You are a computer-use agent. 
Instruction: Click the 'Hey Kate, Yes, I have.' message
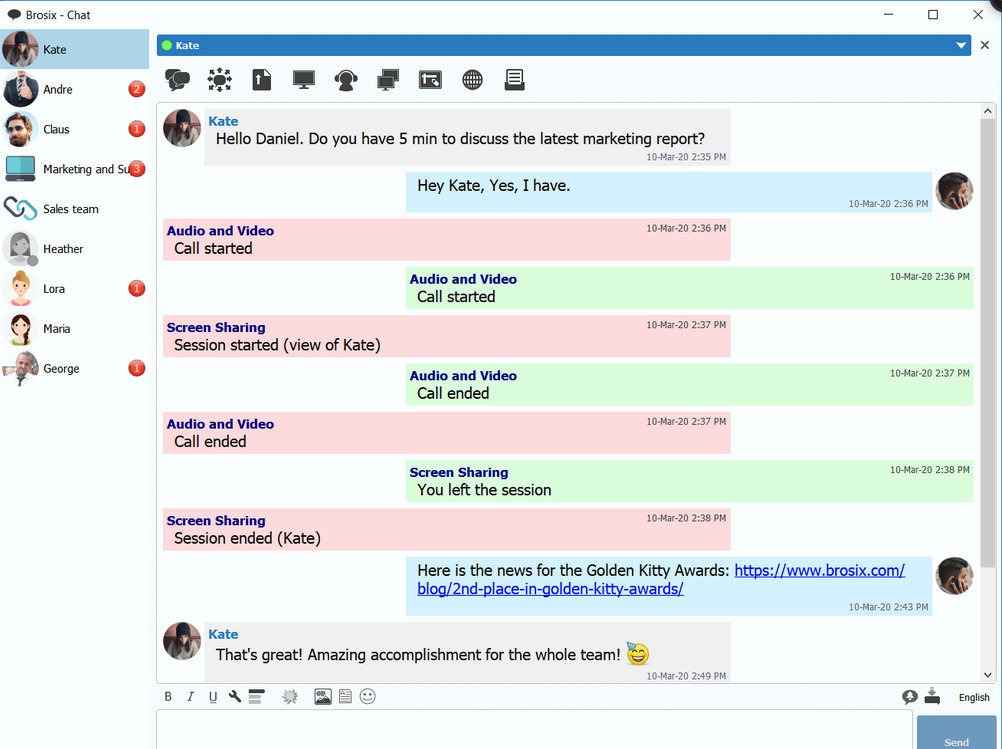click(x=669, y=192)
